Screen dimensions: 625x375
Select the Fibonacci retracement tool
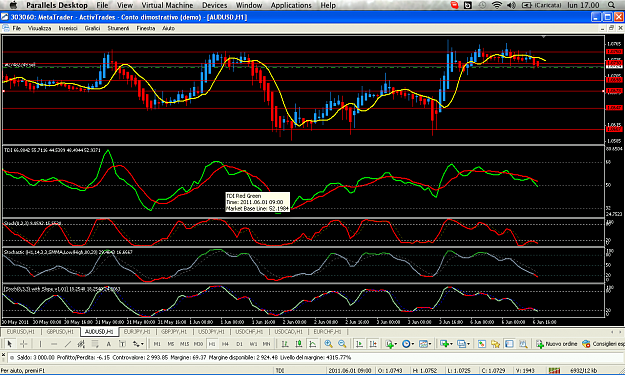pos(95,344)
